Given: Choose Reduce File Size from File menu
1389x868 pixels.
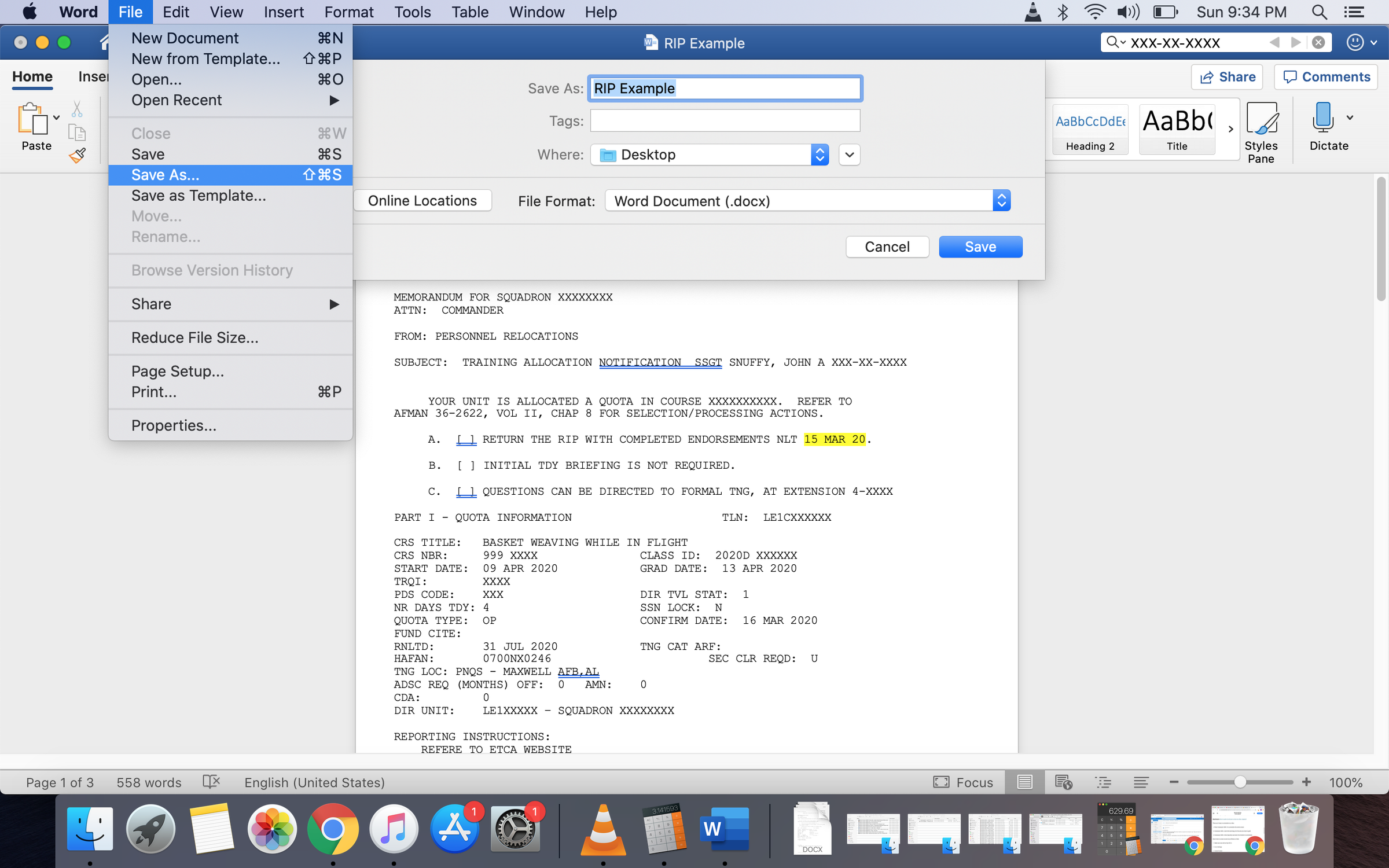Looking at the screenshot, I should tap(194, 337).
